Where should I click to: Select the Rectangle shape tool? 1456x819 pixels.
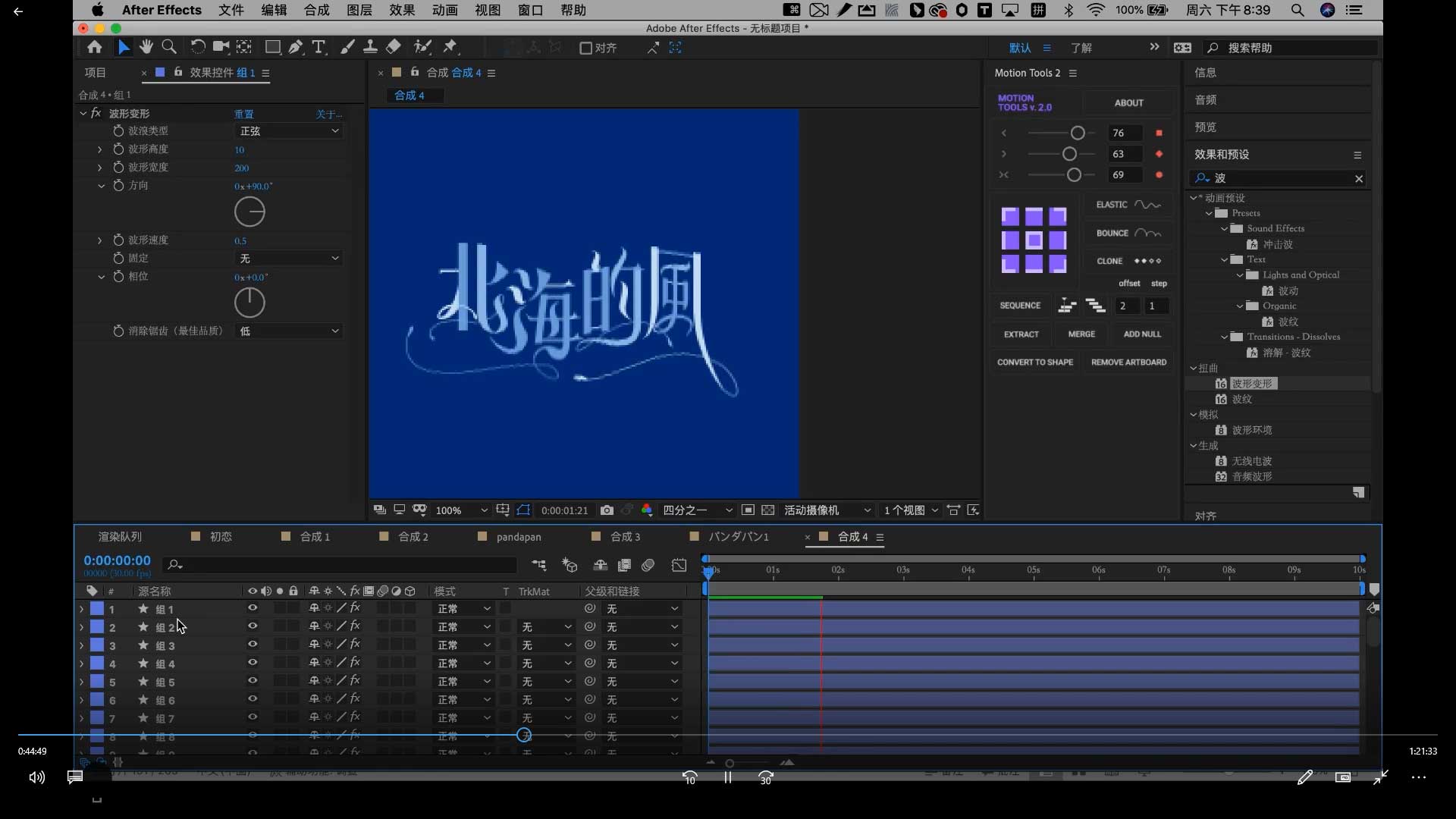(272, 47)
